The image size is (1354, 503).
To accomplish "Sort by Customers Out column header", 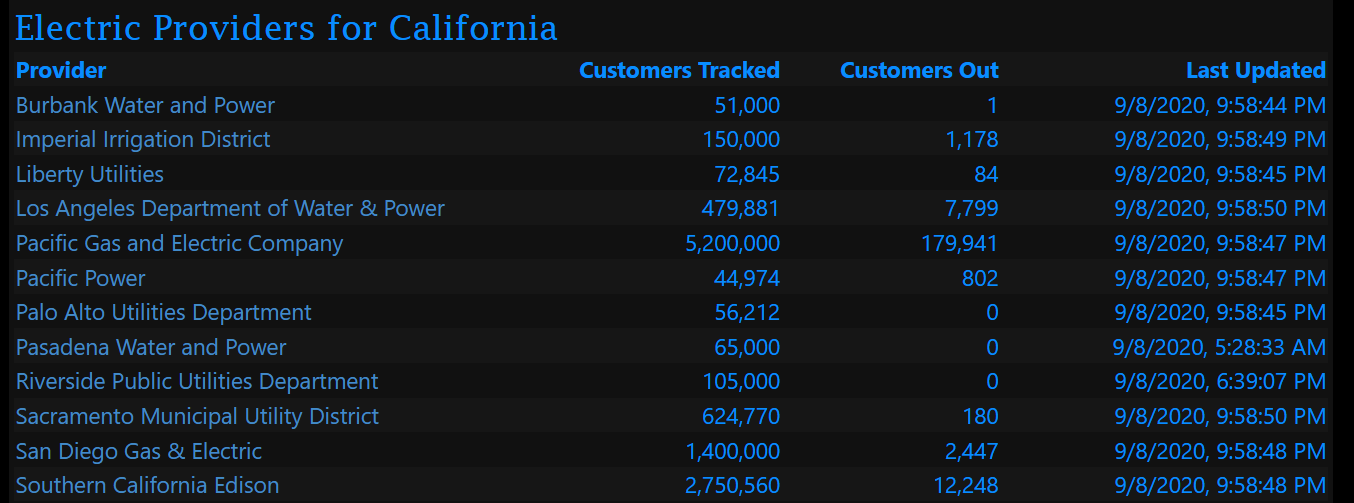I will pyautogui.click(x=919, y=70).
